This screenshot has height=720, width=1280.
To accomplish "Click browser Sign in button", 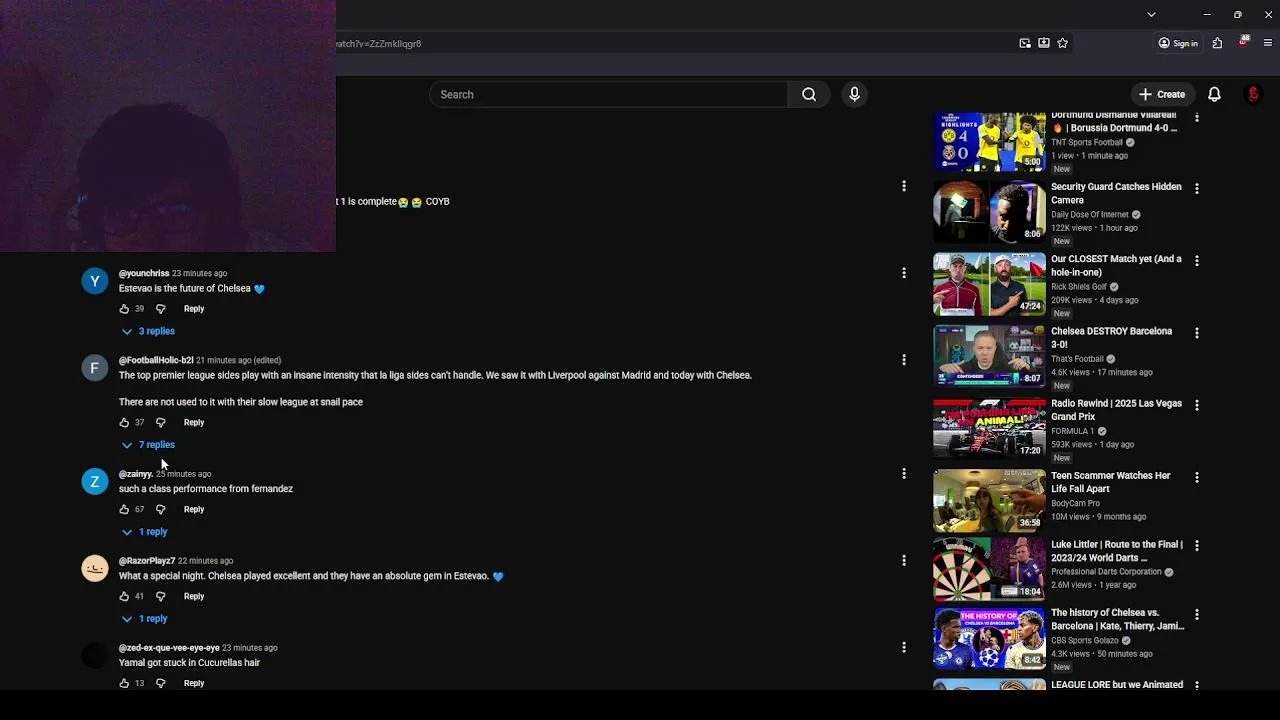I will tap(1178, 43).
